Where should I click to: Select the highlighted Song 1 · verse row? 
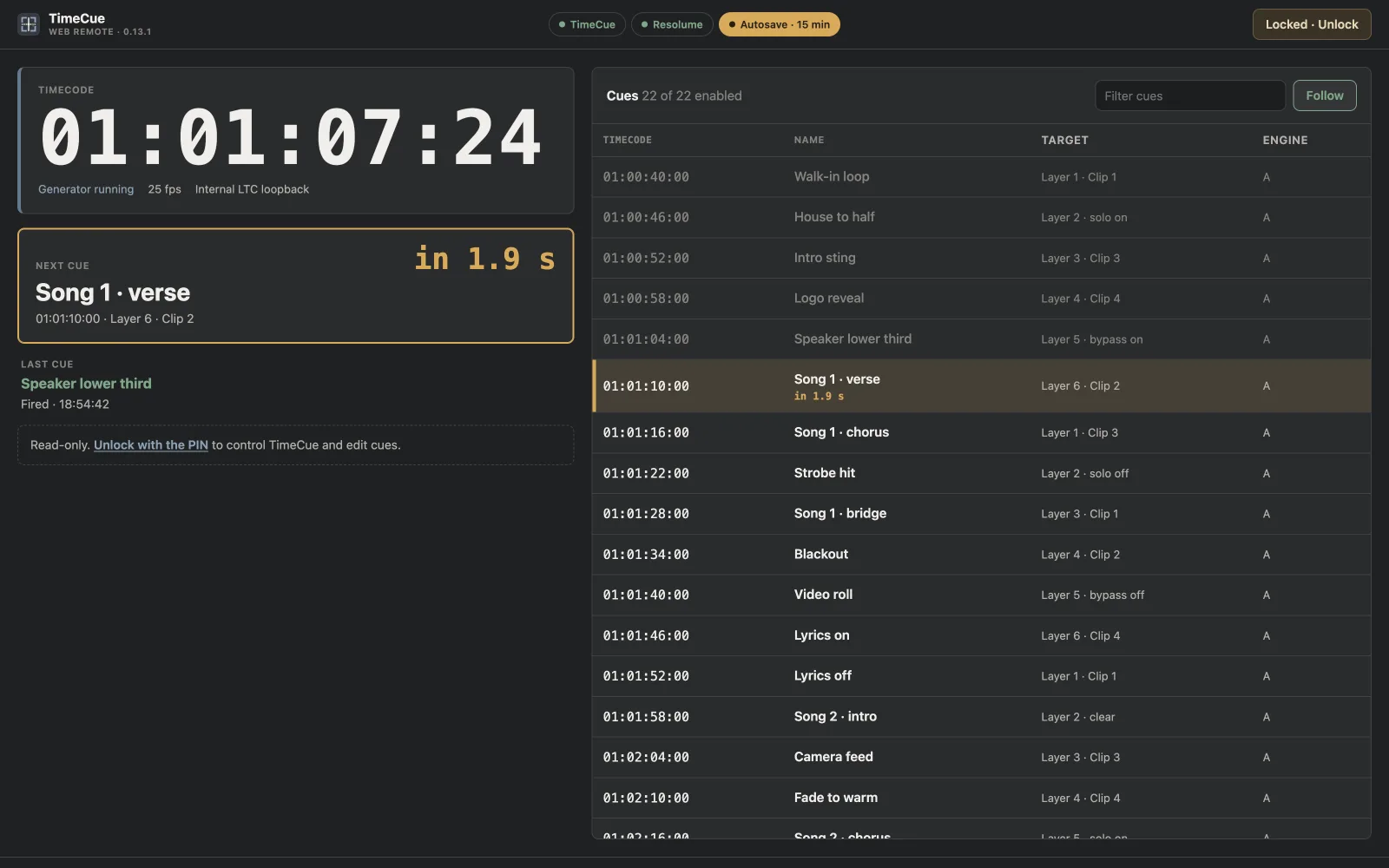pos(981,386)
